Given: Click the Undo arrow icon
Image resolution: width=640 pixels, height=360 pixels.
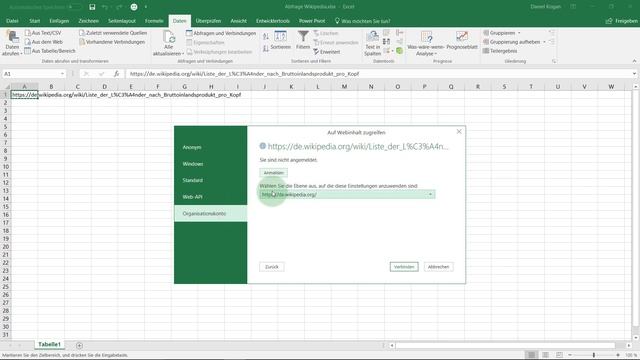Looking at the screenshot, I should tap(105, 7).
